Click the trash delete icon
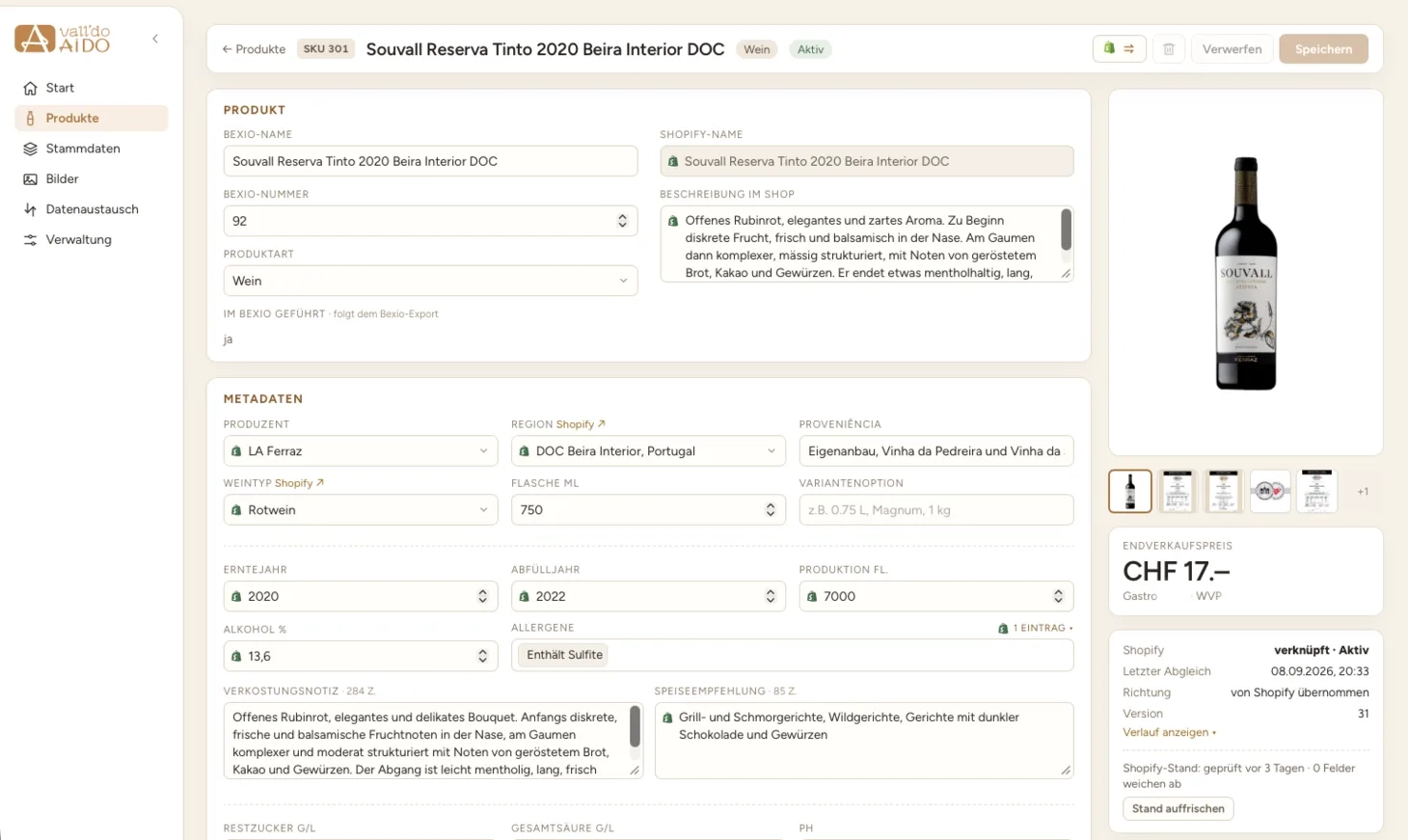Viewport: 1408px width, 840px height. click(1169, 49)
